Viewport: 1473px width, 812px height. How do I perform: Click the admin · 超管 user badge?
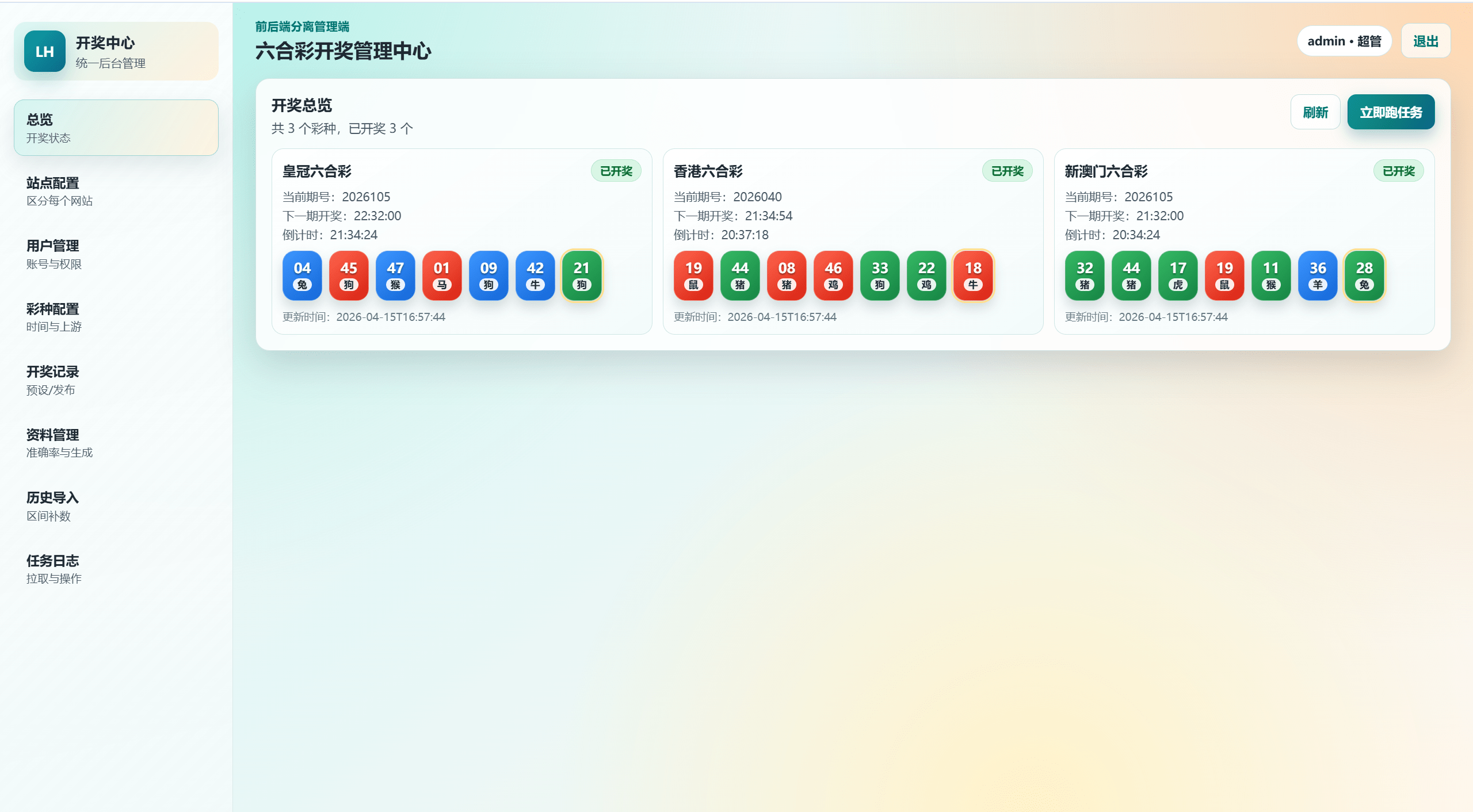coord(1344,41)
